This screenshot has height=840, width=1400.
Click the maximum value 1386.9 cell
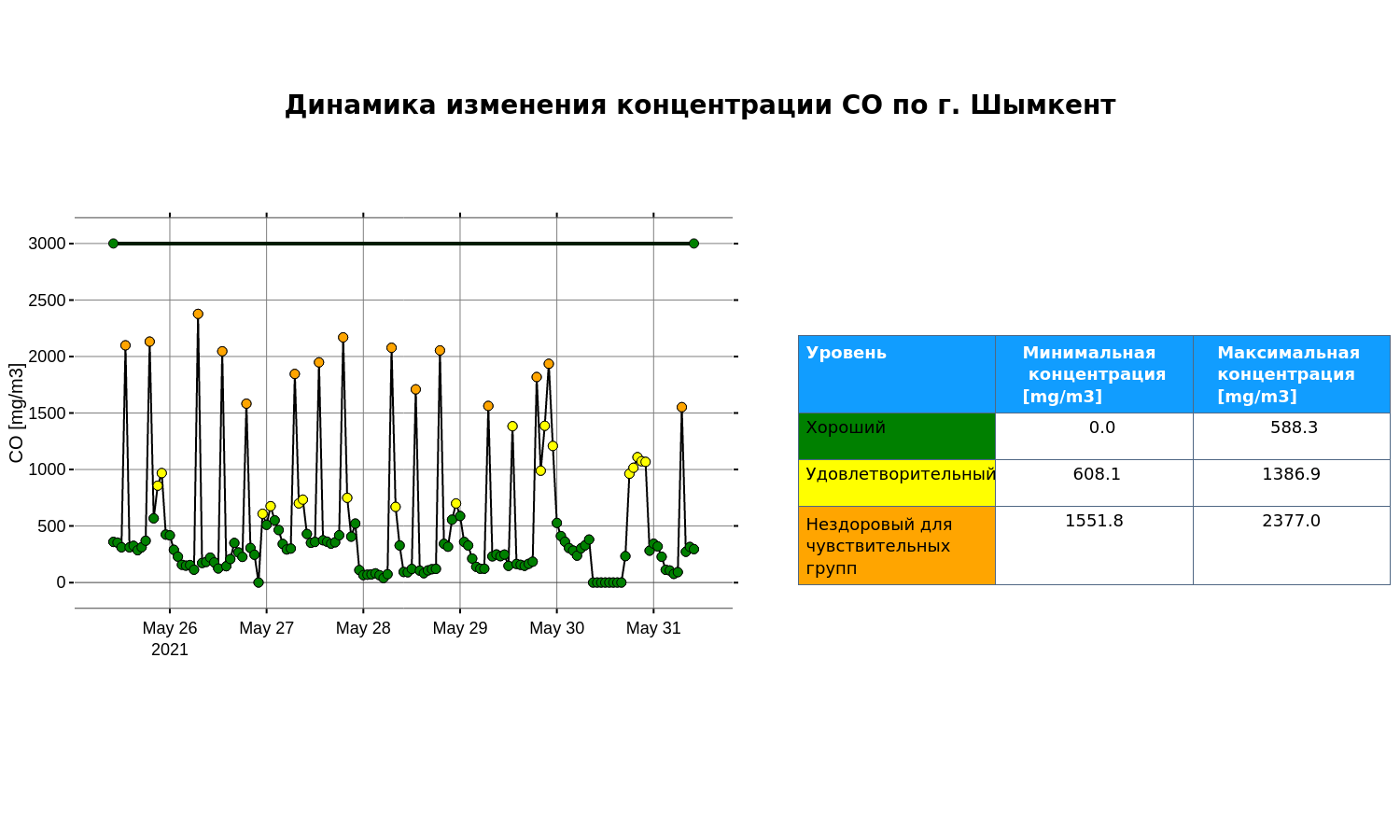[1292, 483]
